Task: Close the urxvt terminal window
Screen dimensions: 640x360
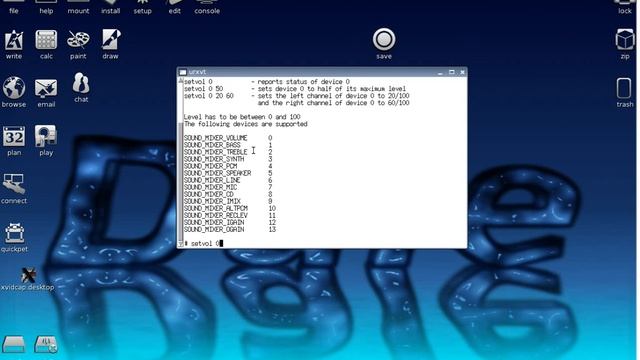Action: point(462,72)
